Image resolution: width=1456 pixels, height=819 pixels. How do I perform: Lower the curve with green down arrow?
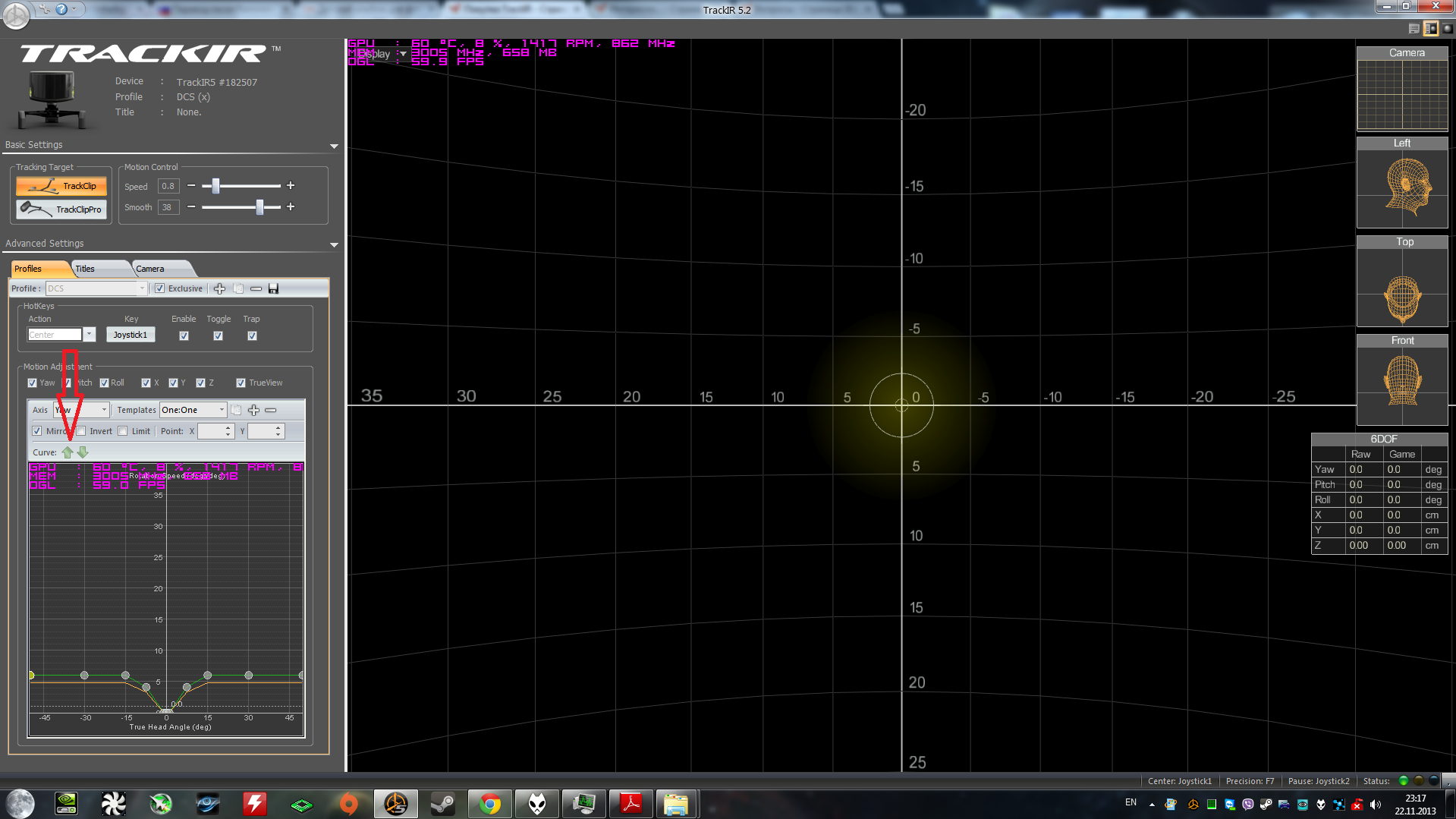[x=83, y=452]
